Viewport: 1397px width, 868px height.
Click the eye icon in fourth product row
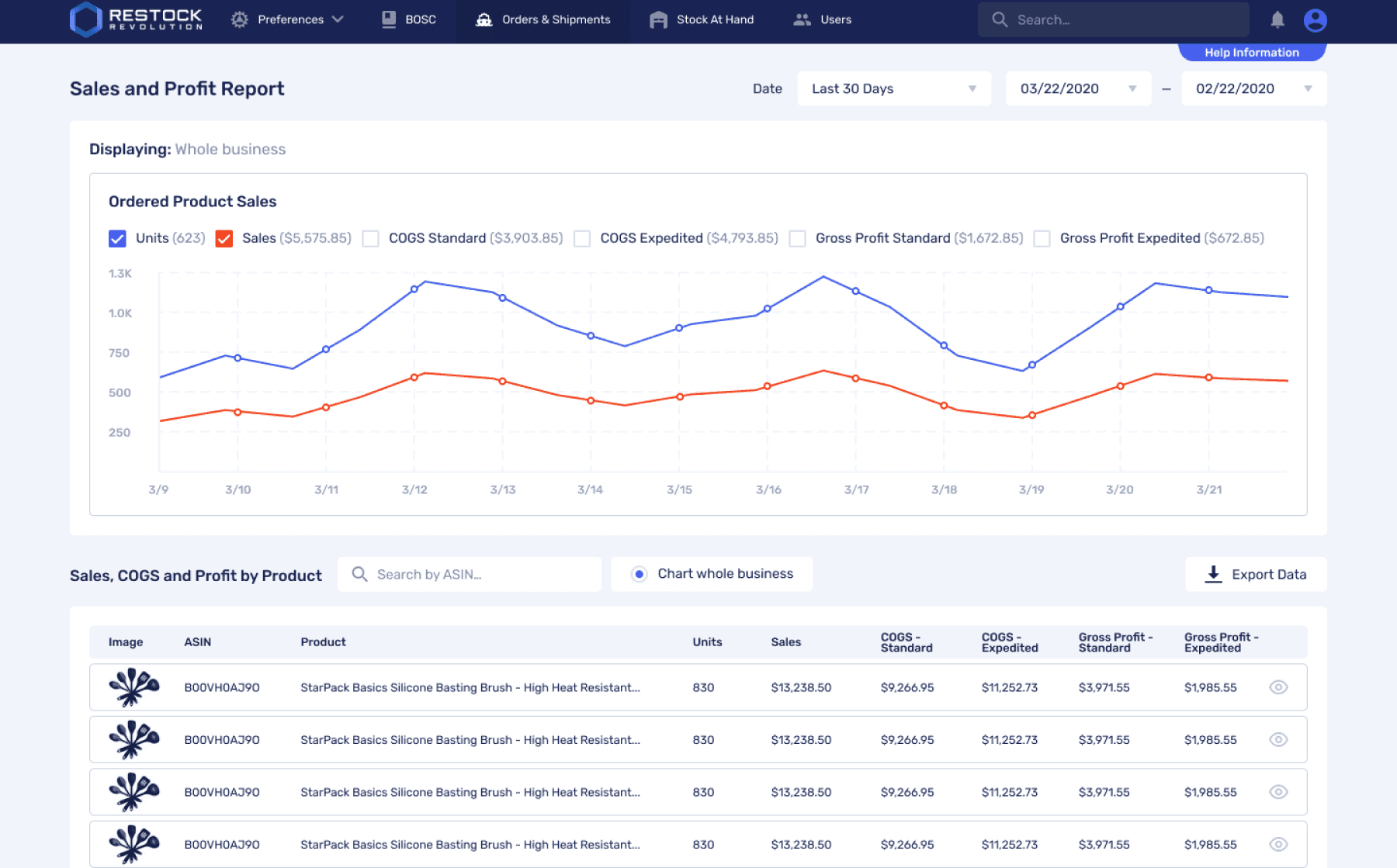[x=1278, y=845]
